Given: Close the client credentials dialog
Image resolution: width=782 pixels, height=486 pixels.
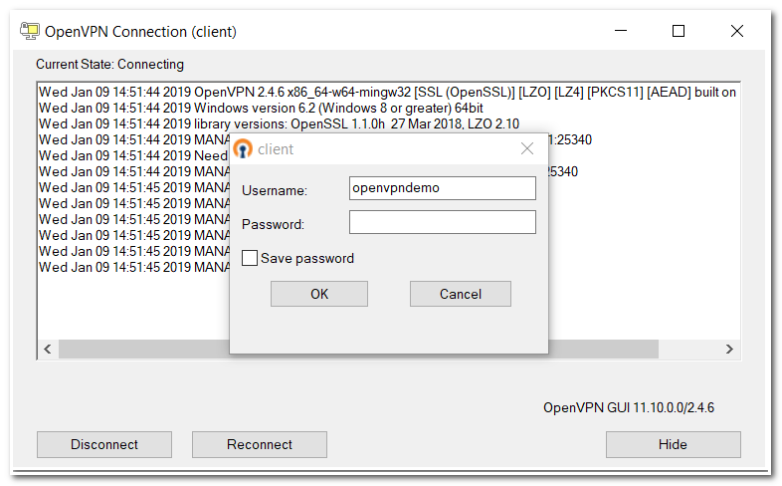Looking at the screenshot, I should (x=527, y=149).
